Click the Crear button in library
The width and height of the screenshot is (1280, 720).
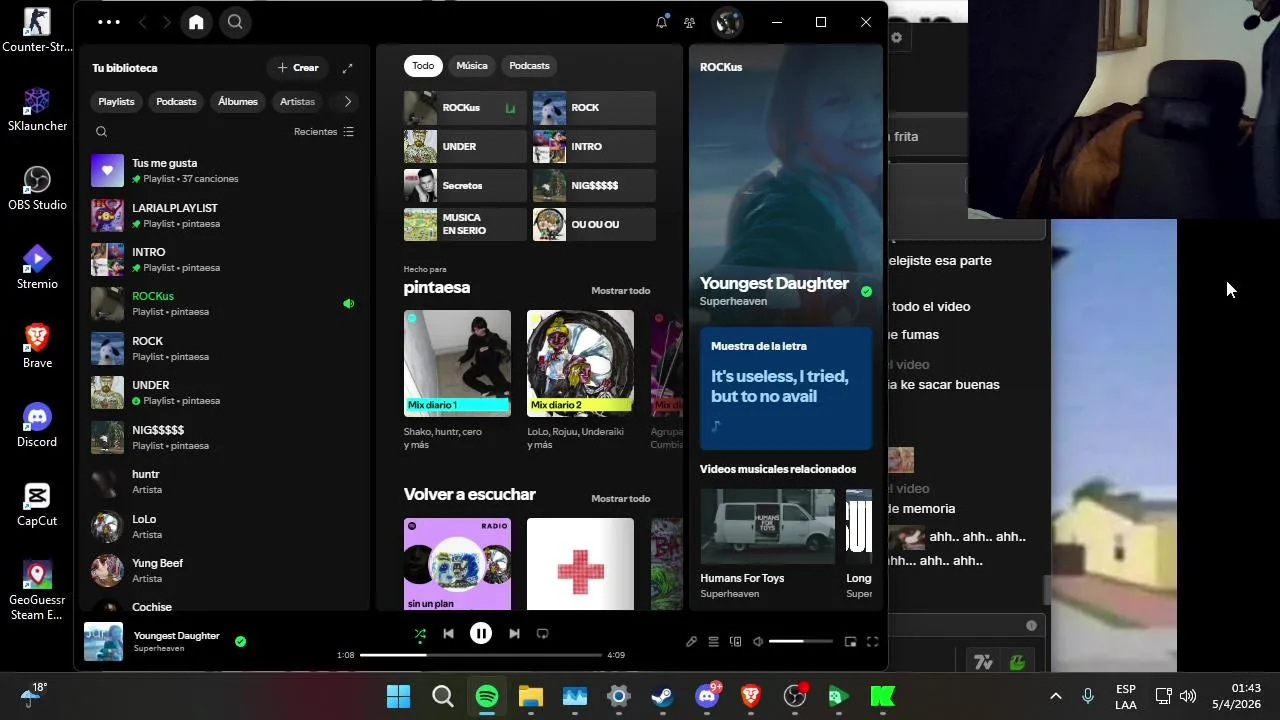(298, 68)
